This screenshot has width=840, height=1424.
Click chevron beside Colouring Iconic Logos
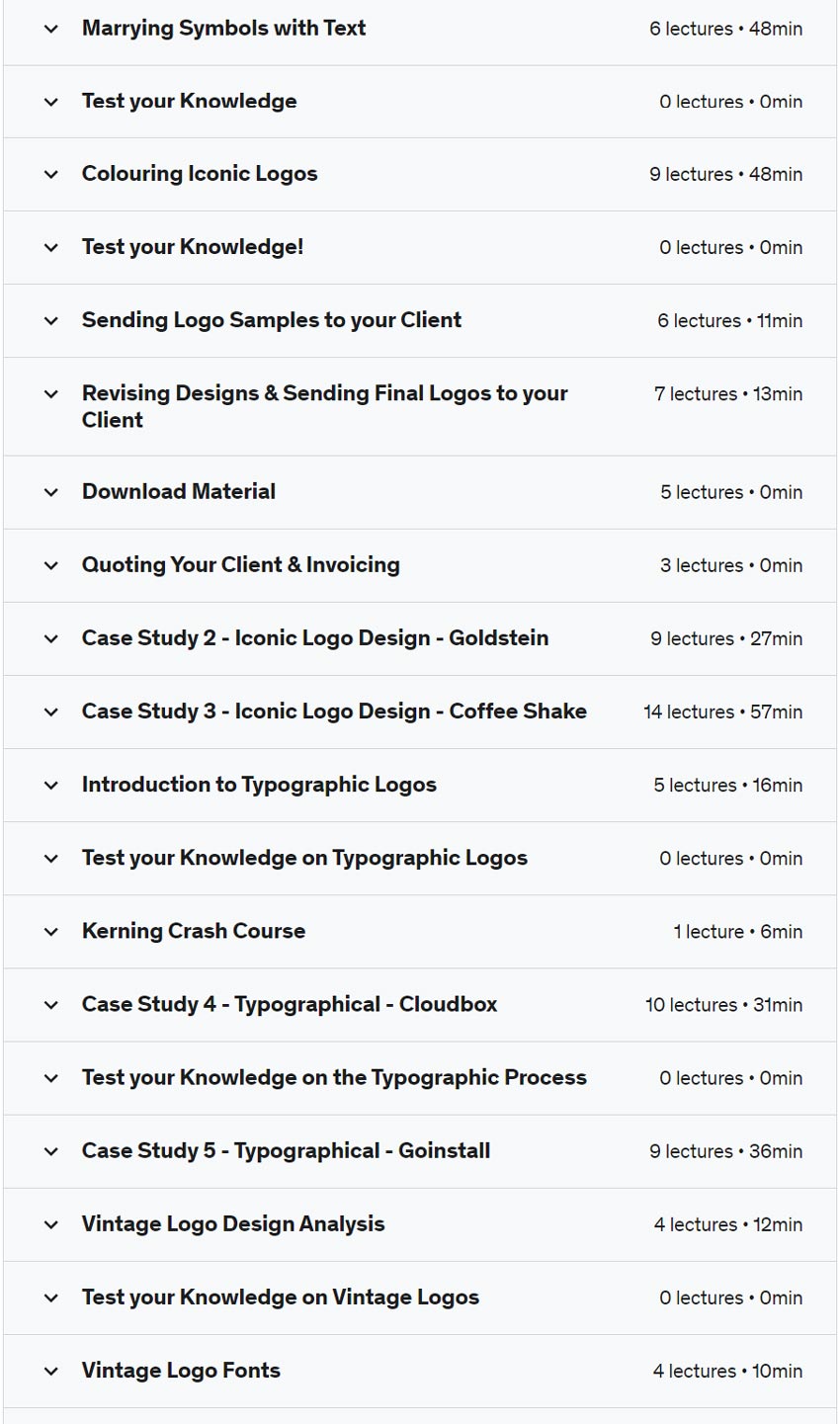pos(51,174)
